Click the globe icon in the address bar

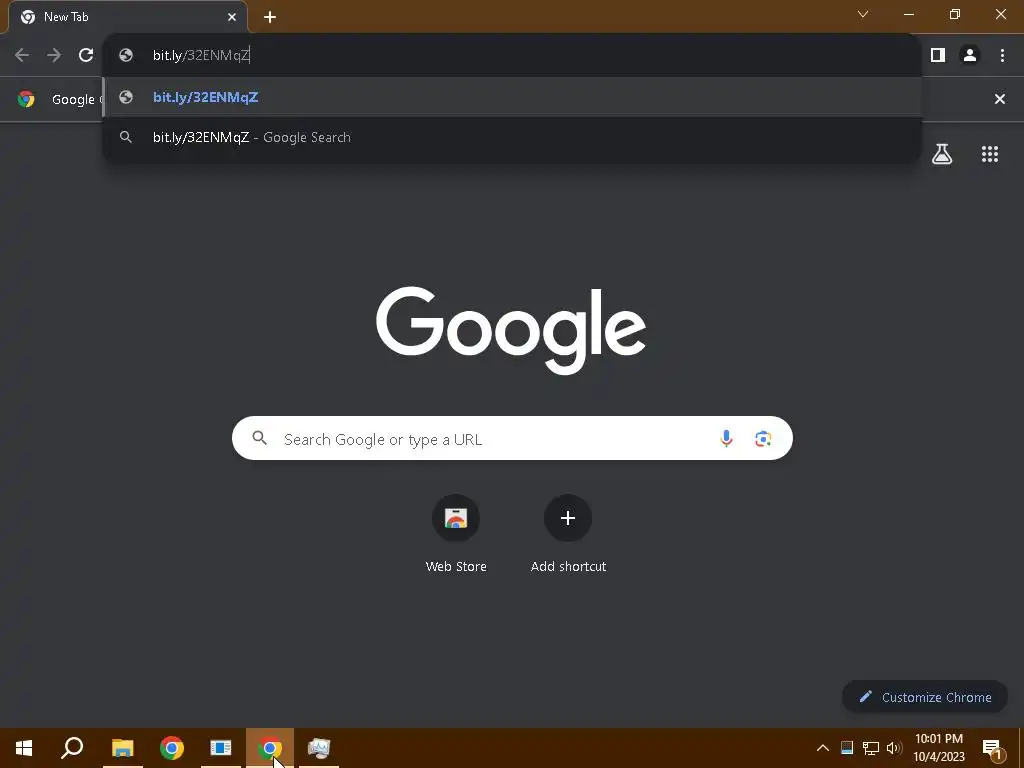[x=126, y=55]
